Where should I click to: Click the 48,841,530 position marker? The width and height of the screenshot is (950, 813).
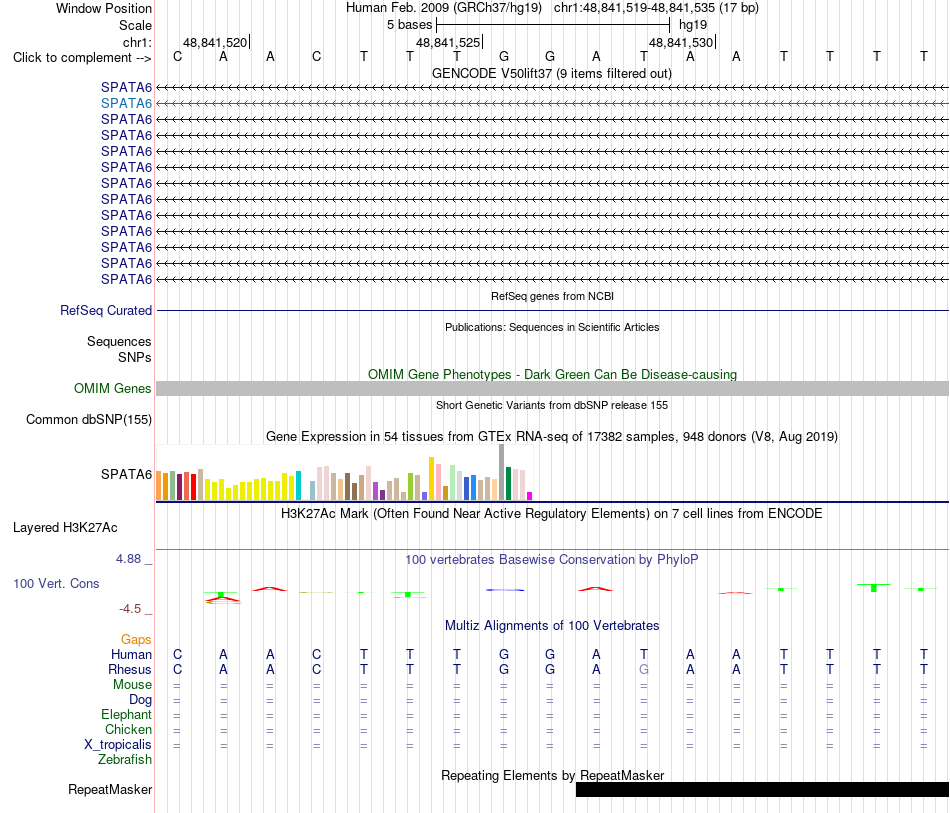(x=681, y=42)
